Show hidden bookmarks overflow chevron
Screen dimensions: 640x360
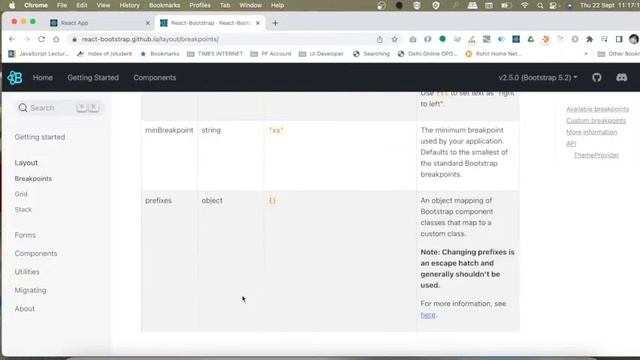tap(586, 54)
